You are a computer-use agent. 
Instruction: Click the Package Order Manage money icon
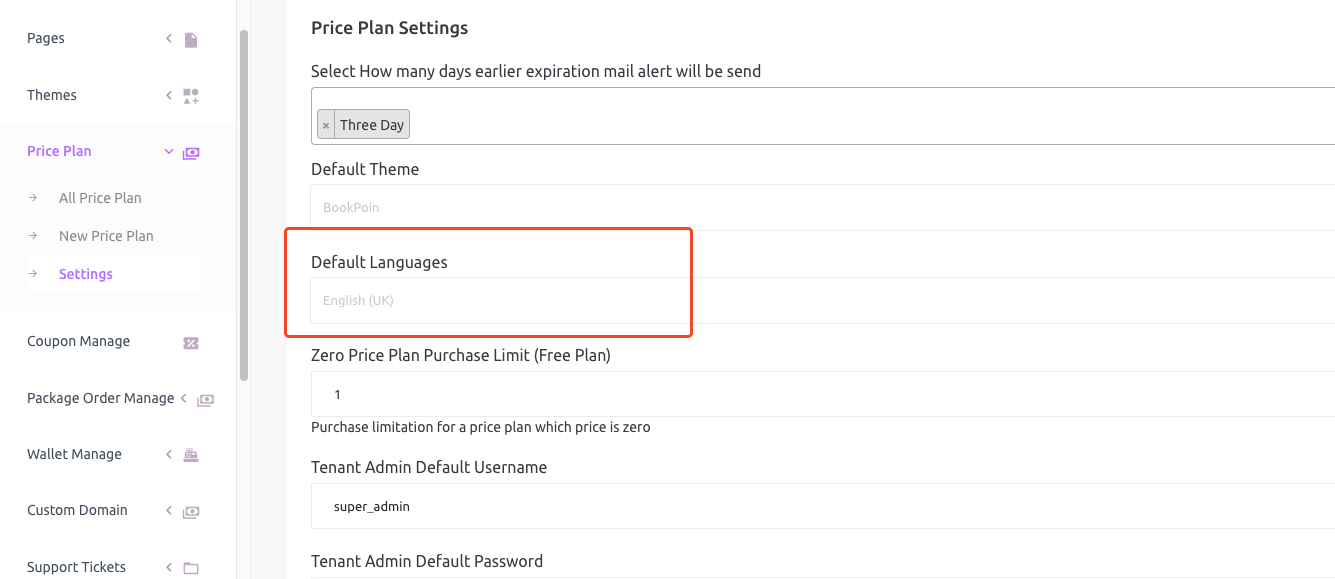click(205, 400)
